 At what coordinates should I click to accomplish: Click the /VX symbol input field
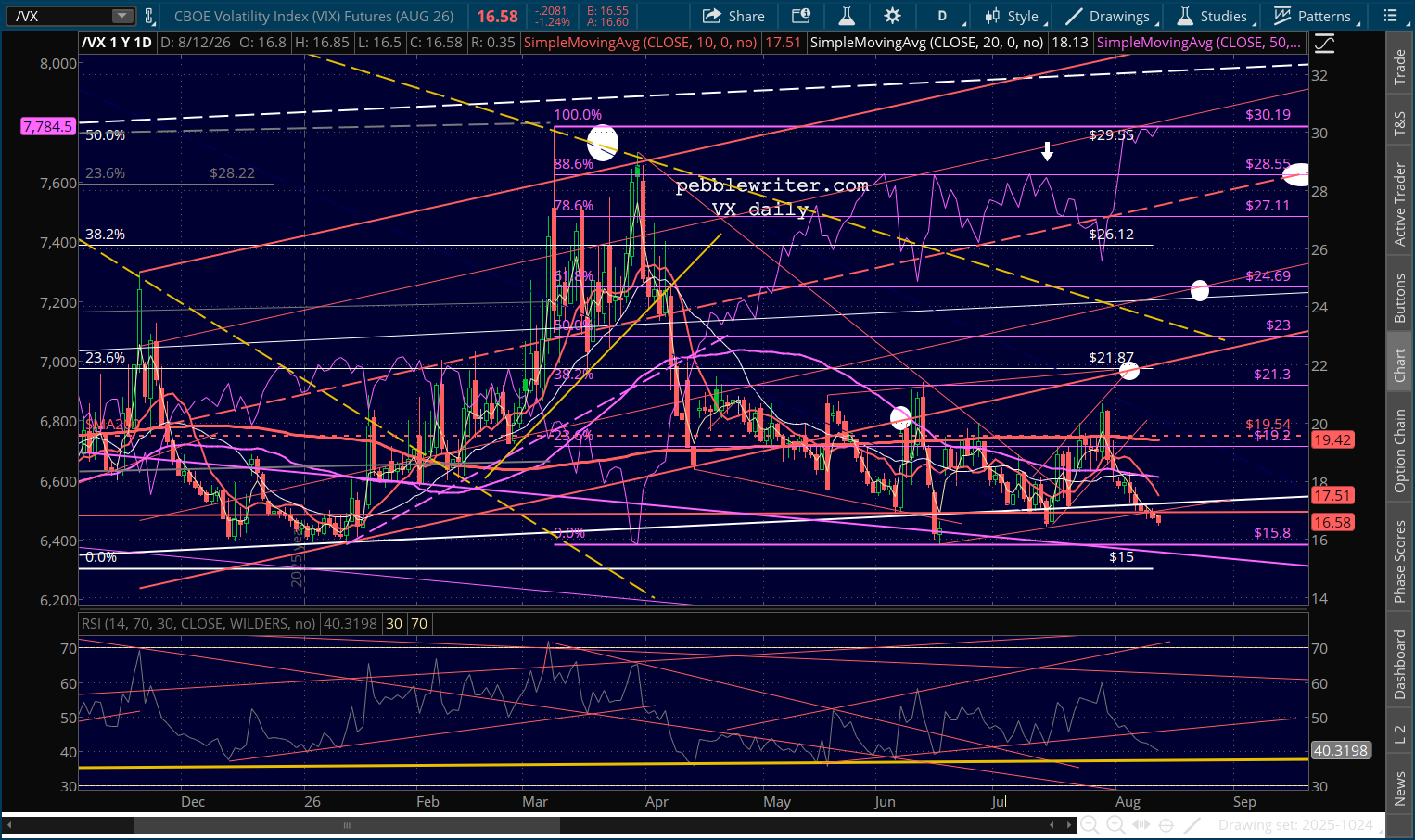63,16
